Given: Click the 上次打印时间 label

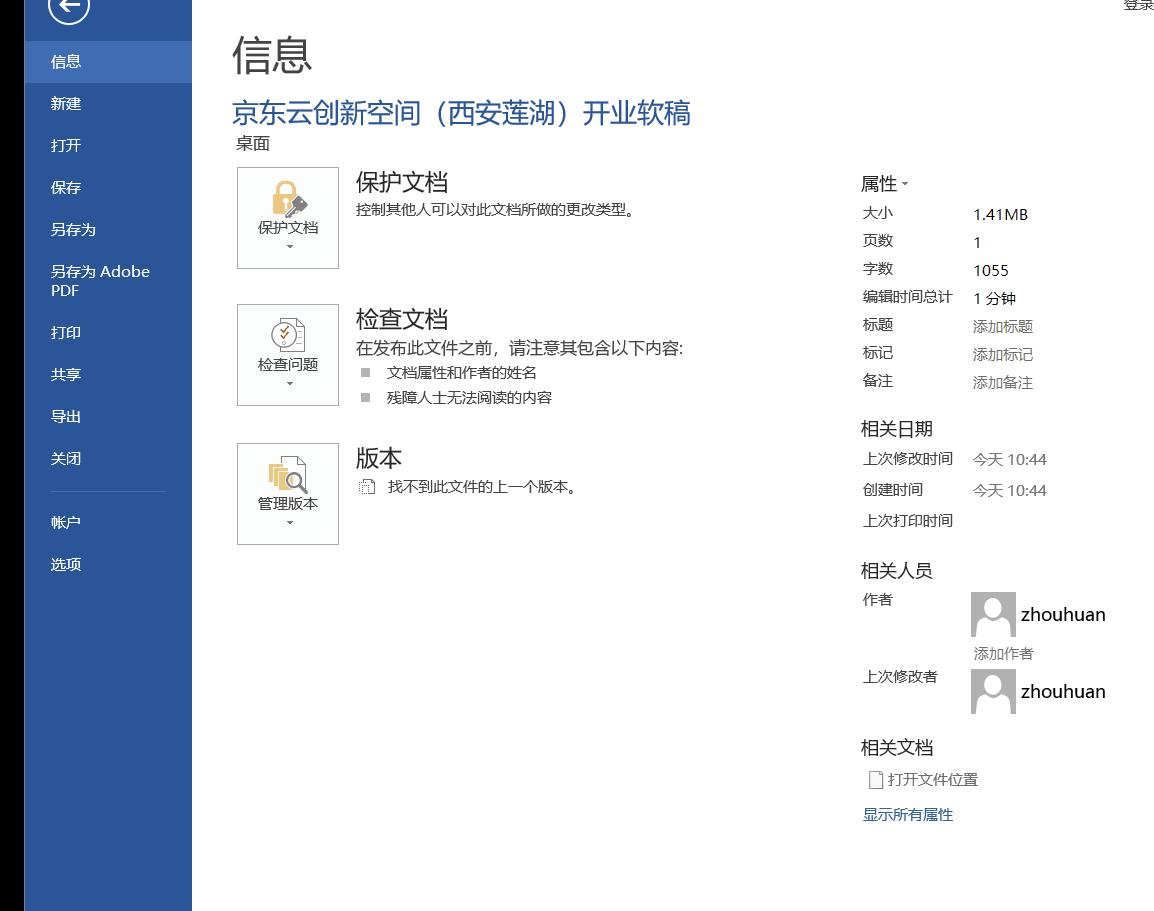Looking at the screenshot, I should click(x=907, y=520).
